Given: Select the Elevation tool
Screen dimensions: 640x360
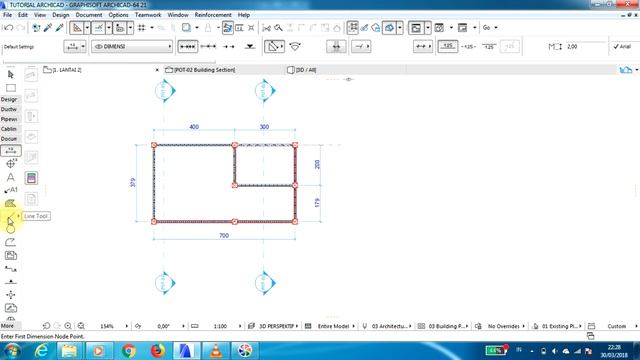Looking at the screenshot, I should [x=11, y=282].
